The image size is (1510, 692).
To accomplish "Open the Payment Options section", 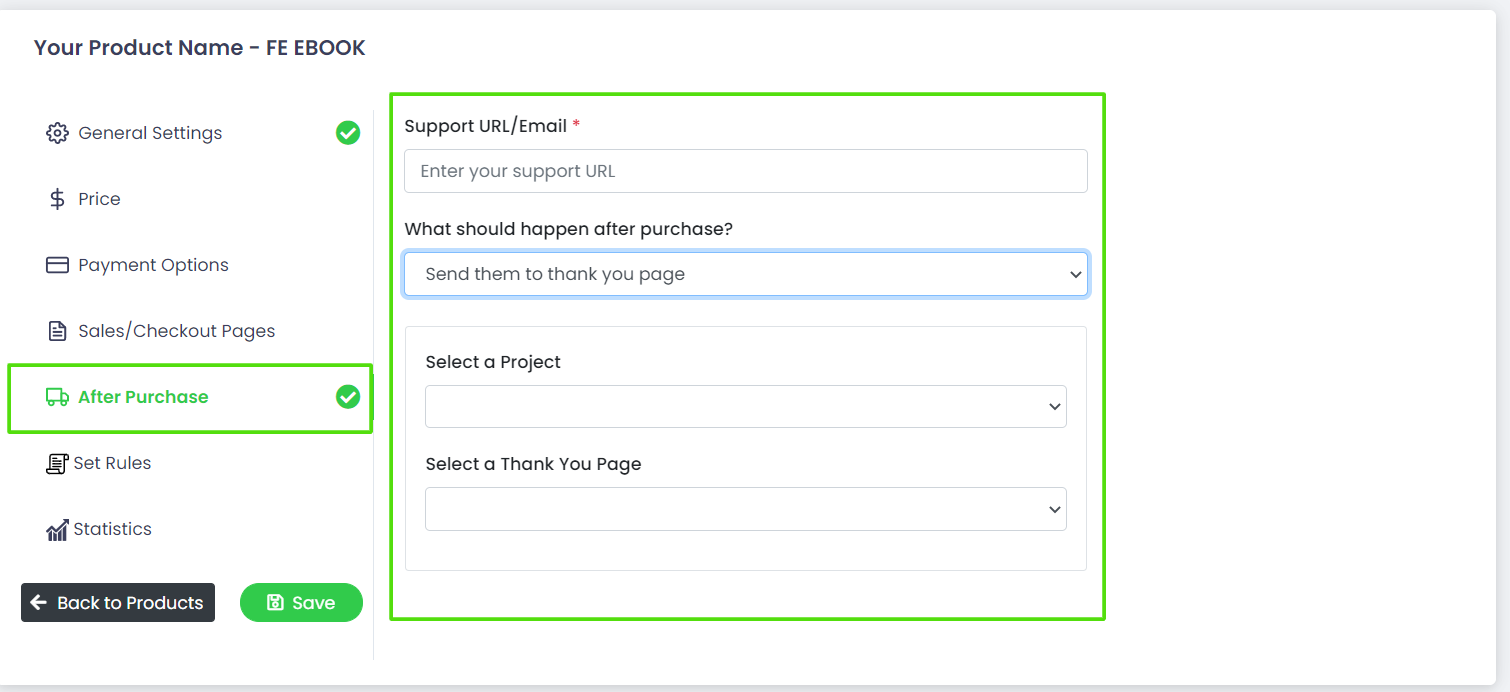I will coord(153,265).
